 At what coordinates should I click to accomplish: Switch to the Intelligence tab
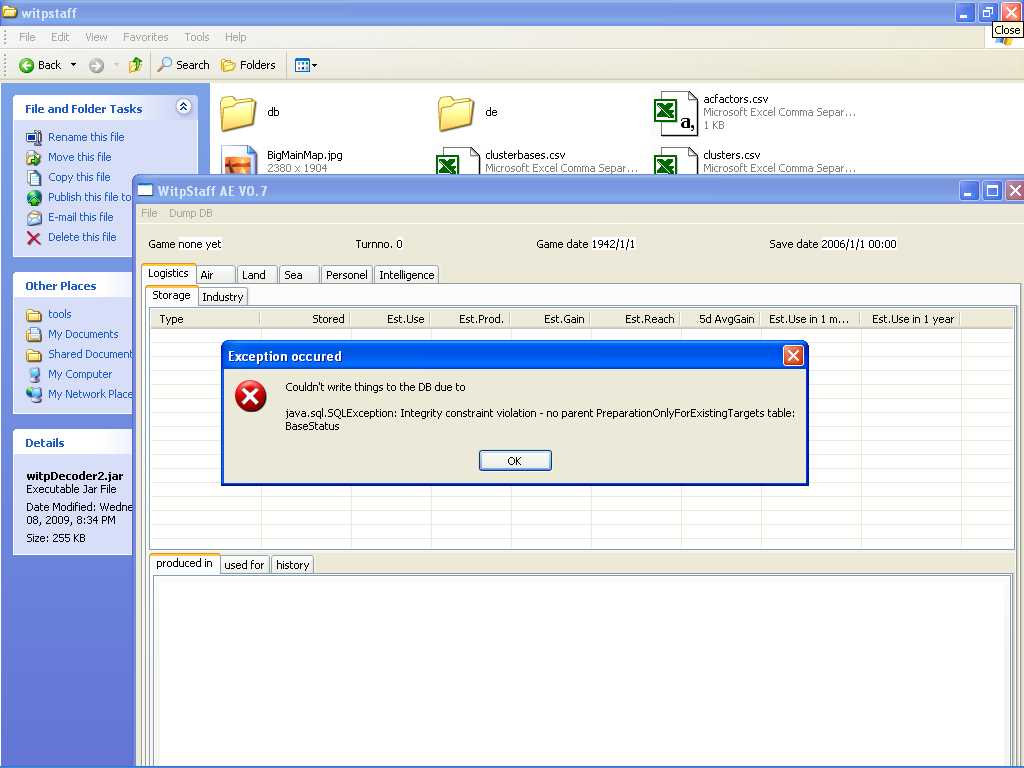[x=407, y=275]
